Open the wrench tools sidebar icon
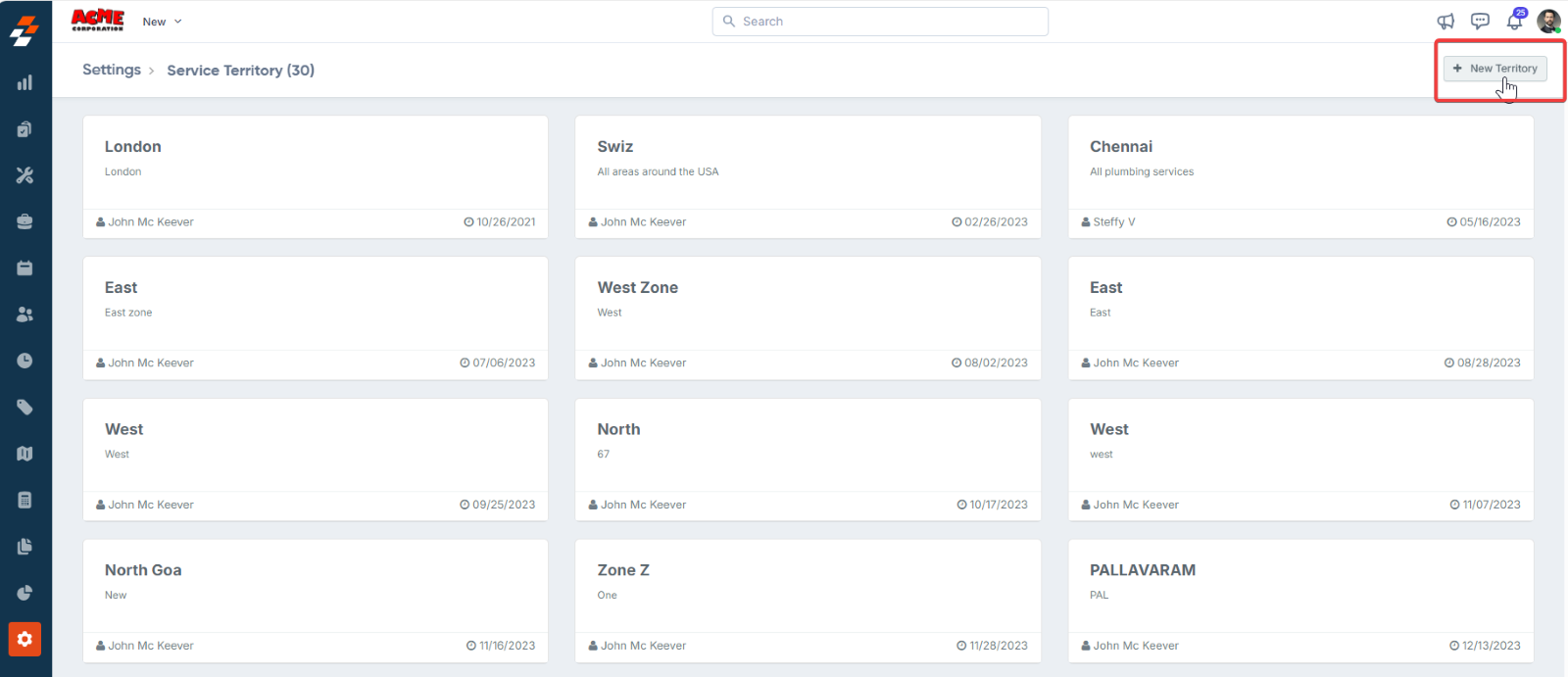This screenshot has width=1568, height=677. point(24,175)
